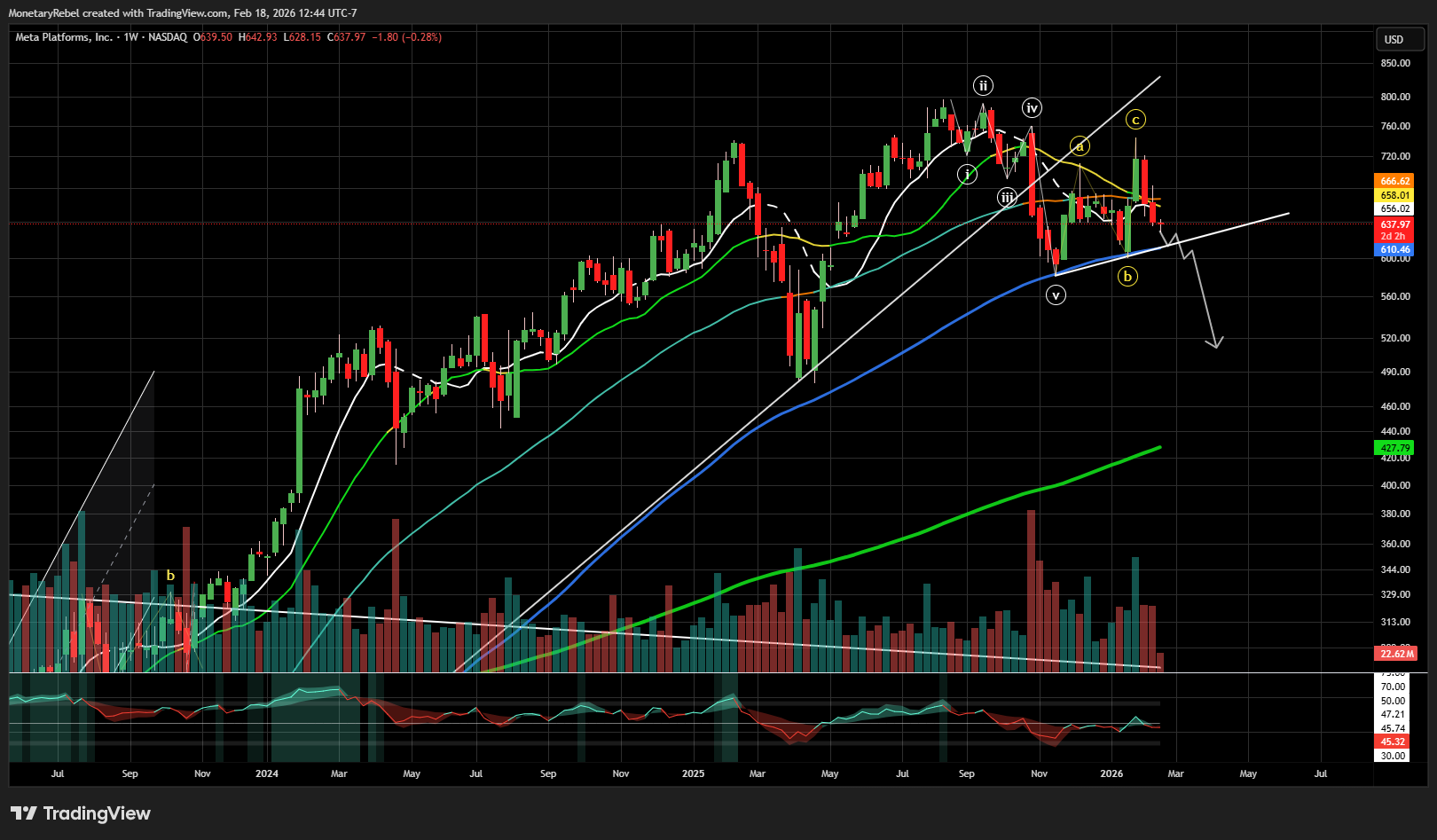Click the L628.15 low value
Viewport: 1437px width, 840px height.
click(x=302, y=37)
